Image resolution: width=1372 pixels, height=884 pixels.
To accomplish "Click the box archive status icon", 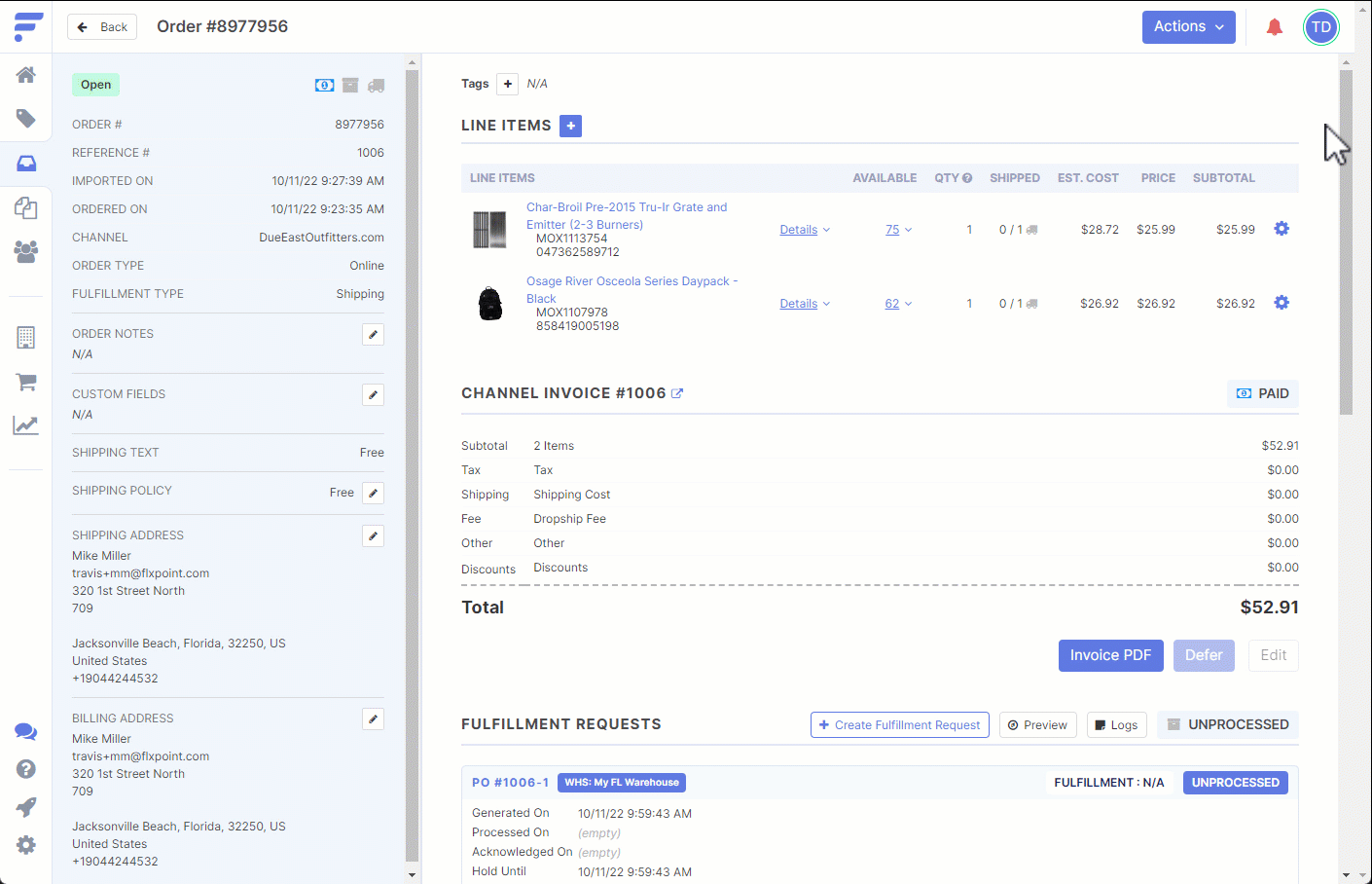I will tap(350, 86).
